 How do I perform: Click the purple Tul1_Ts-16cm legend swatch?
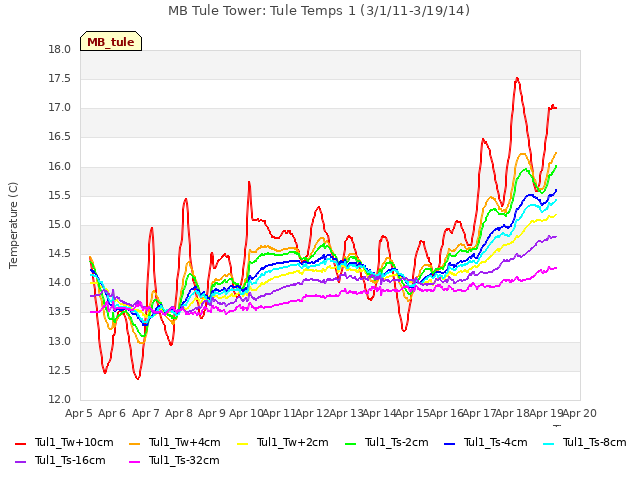pos(20,462)
